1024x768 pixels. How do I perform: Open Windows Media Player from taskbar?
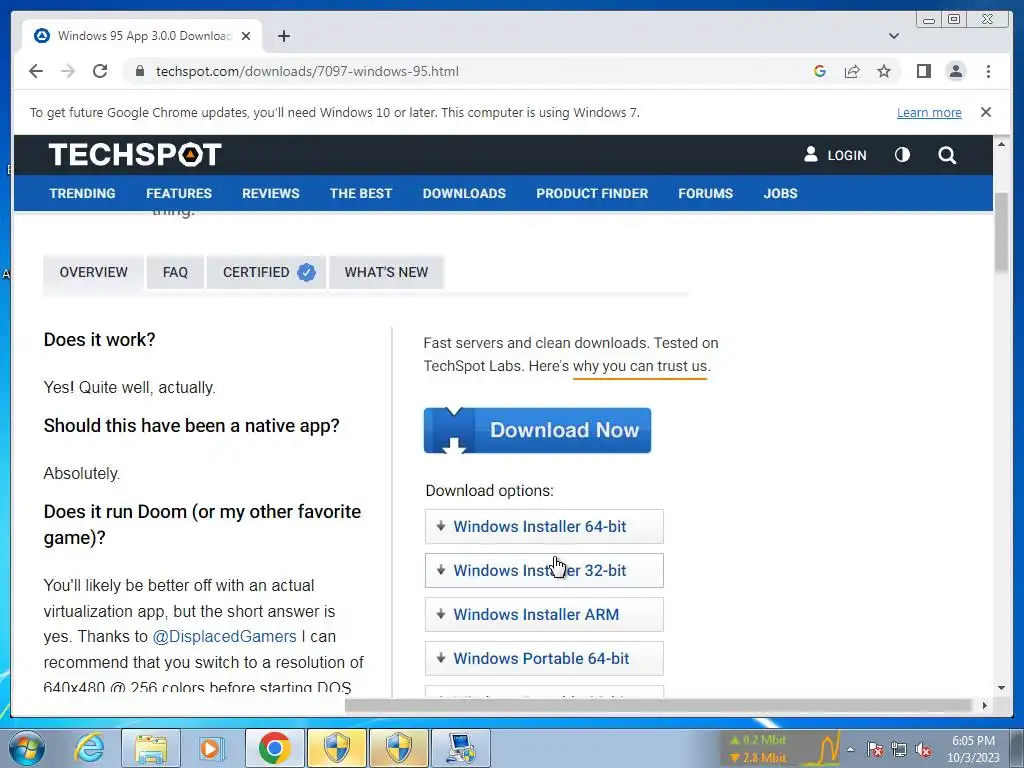click(212, 748)
